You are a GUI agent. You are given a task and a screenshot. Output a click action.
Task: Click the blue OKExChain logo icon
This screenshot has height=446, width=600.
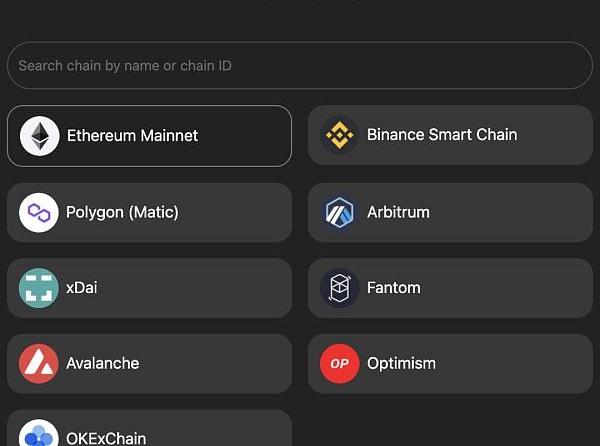pyautogui.click(x=39, y=436)
